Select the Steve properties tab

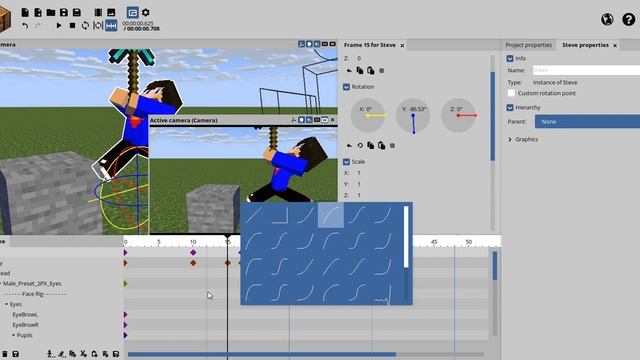coord(585,45)
